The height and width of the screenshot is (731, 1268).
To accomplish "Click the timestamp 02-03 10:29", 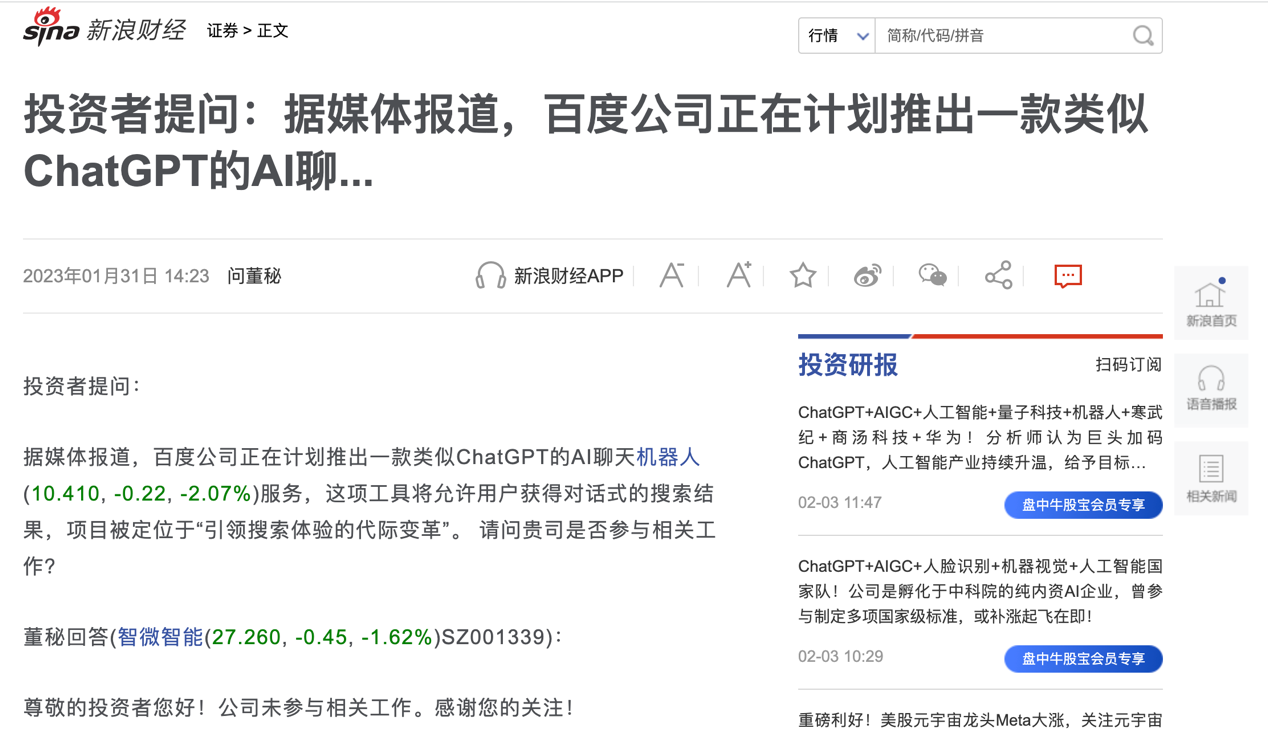I will (840, 656).
